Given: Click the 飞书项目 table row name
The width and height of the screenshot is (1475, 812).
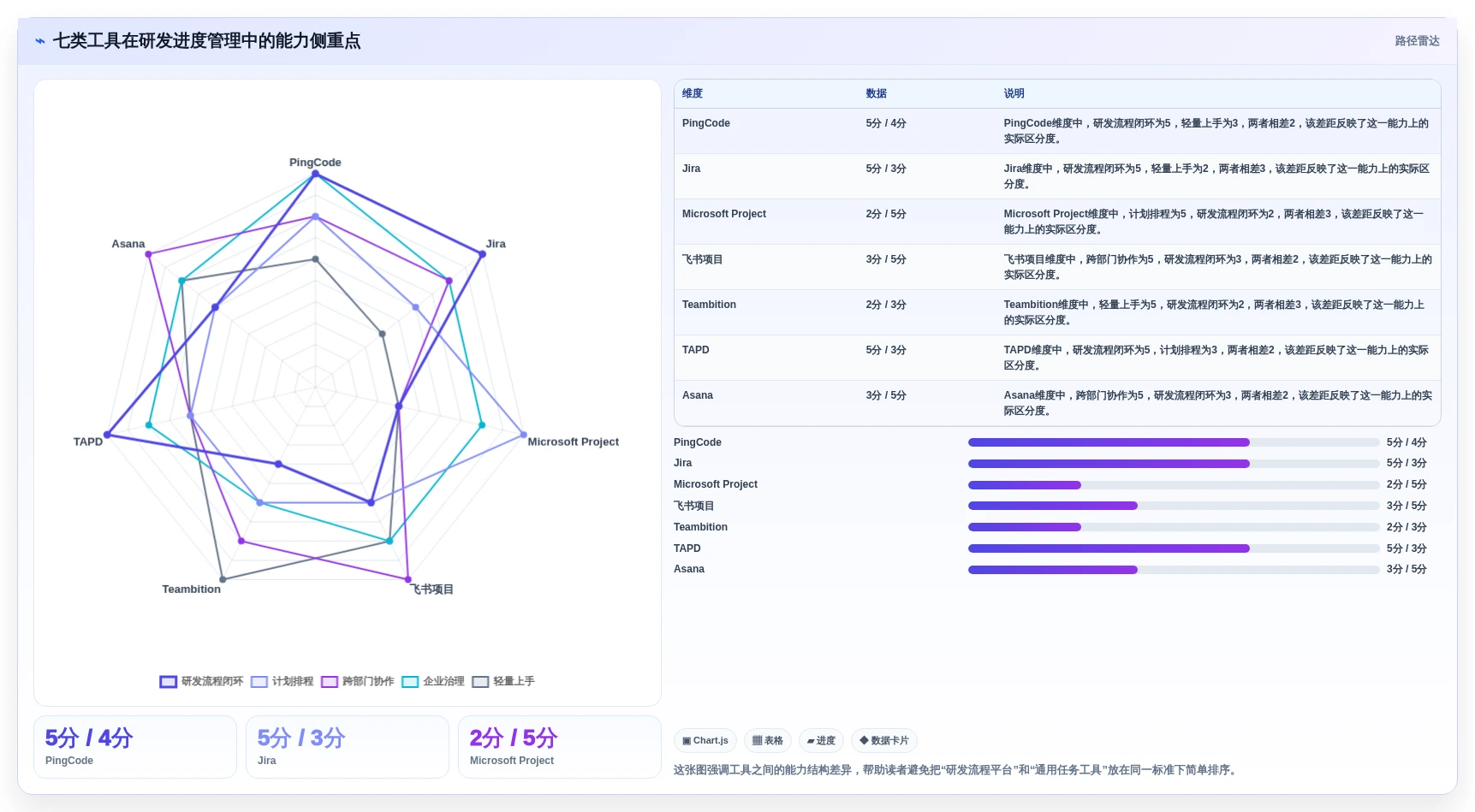Looking at the screenshot, I should tap(702, 259).
